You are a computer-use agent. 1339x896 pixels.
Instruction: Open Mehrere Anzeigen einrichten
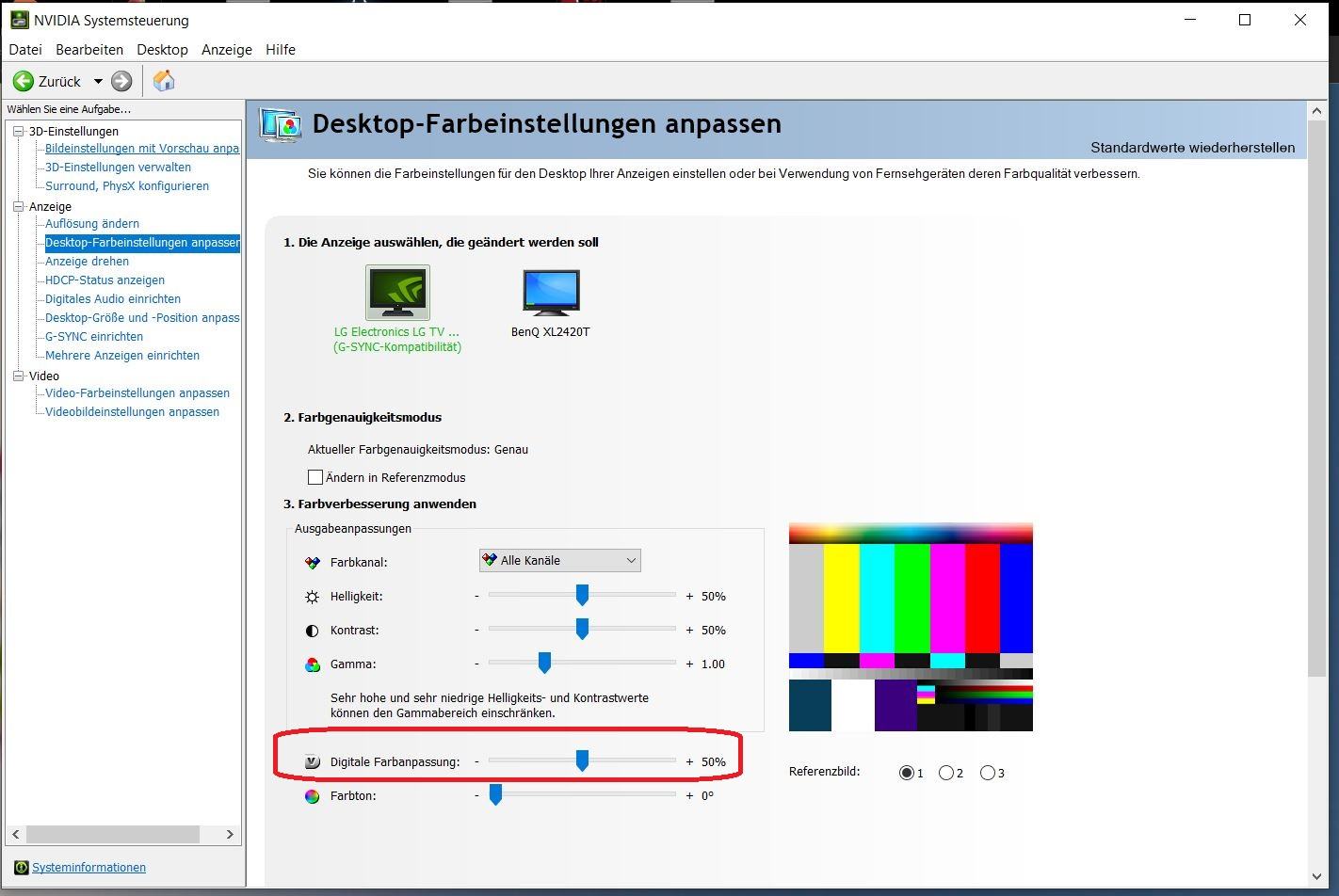point(122,356)
